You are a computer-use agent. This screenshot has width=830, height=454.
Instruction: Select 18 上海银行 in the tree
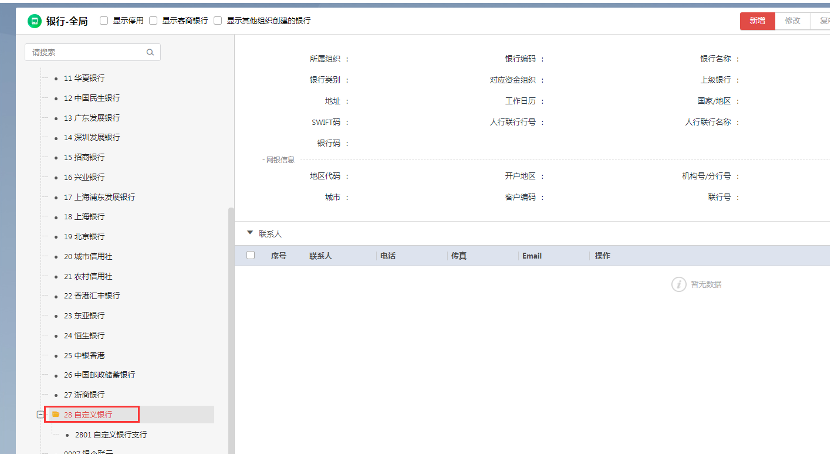84,217
